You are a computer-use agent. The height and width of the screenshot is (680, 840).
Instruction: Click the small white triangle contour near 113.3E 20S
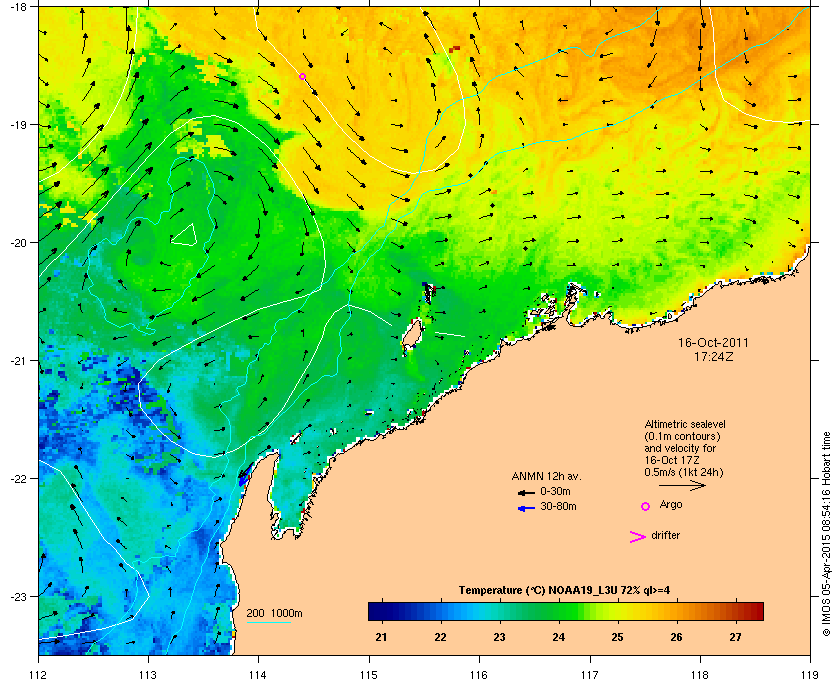pyautogui.click(x=184, y=235)
